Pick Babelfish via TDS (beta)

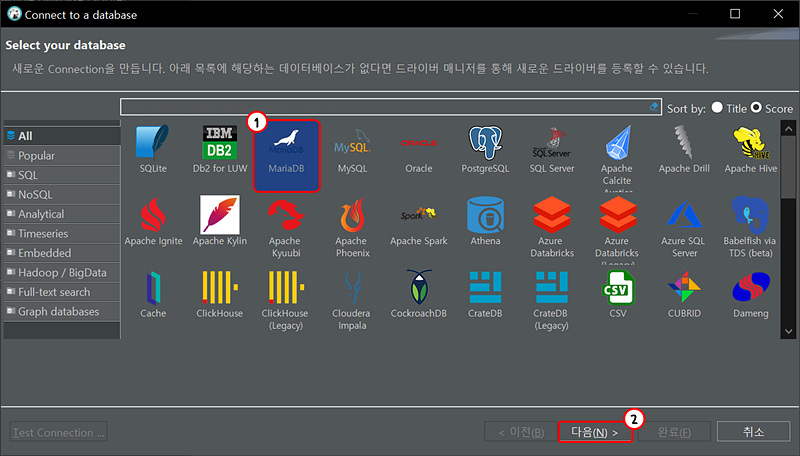point(750,227)
